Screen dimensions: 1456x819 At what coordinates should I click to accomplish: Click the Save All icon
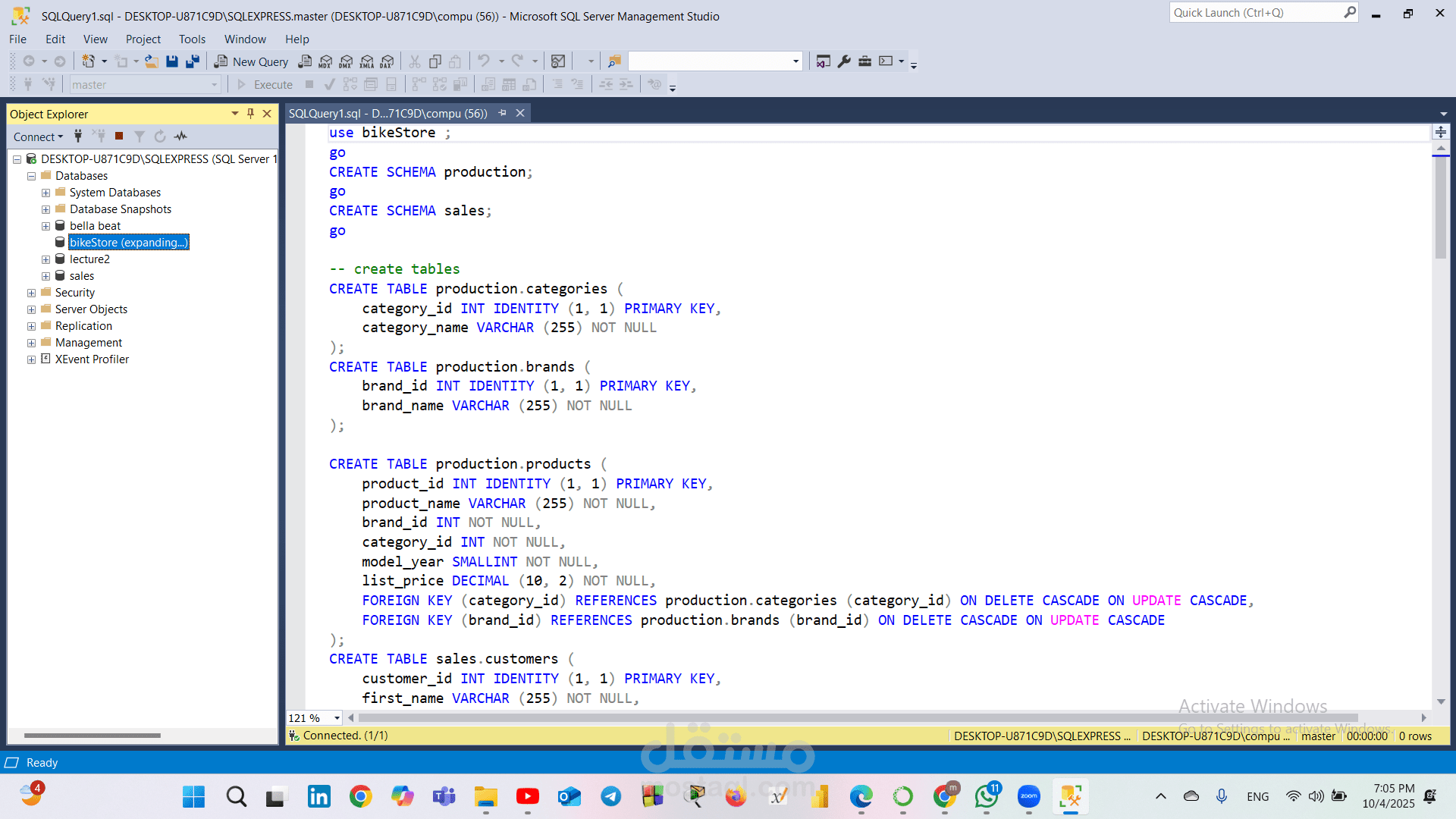193,61
